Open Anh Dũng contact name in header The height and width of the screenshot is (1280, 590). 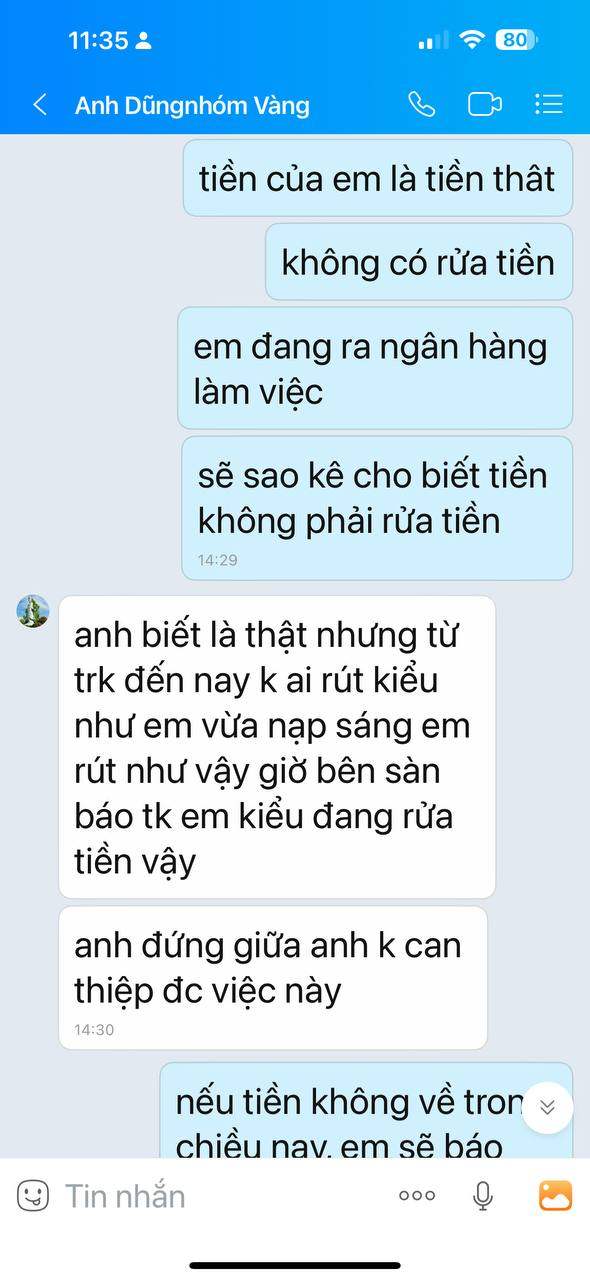pyautogui.click(x=192, y=104)
